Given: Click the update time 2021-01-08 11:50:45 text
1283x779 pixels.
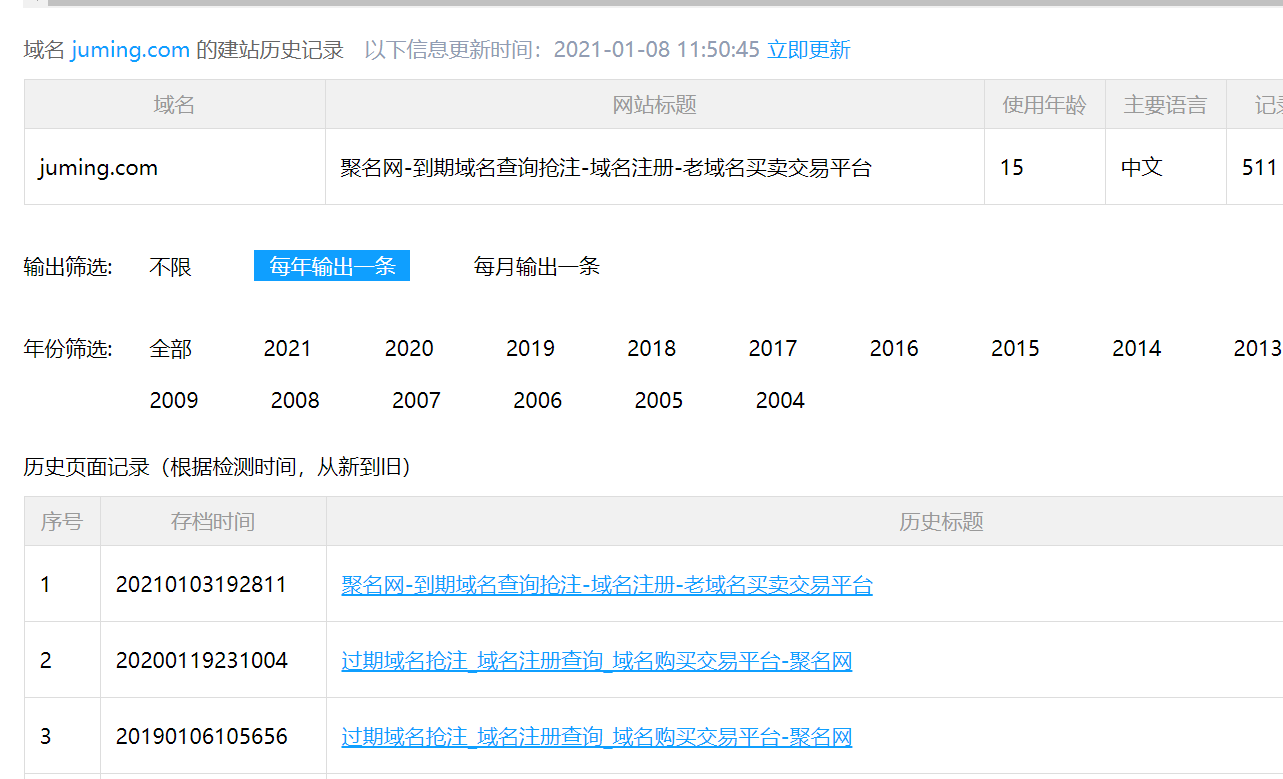Looking at the screenshot, I should tap(657, 49).
